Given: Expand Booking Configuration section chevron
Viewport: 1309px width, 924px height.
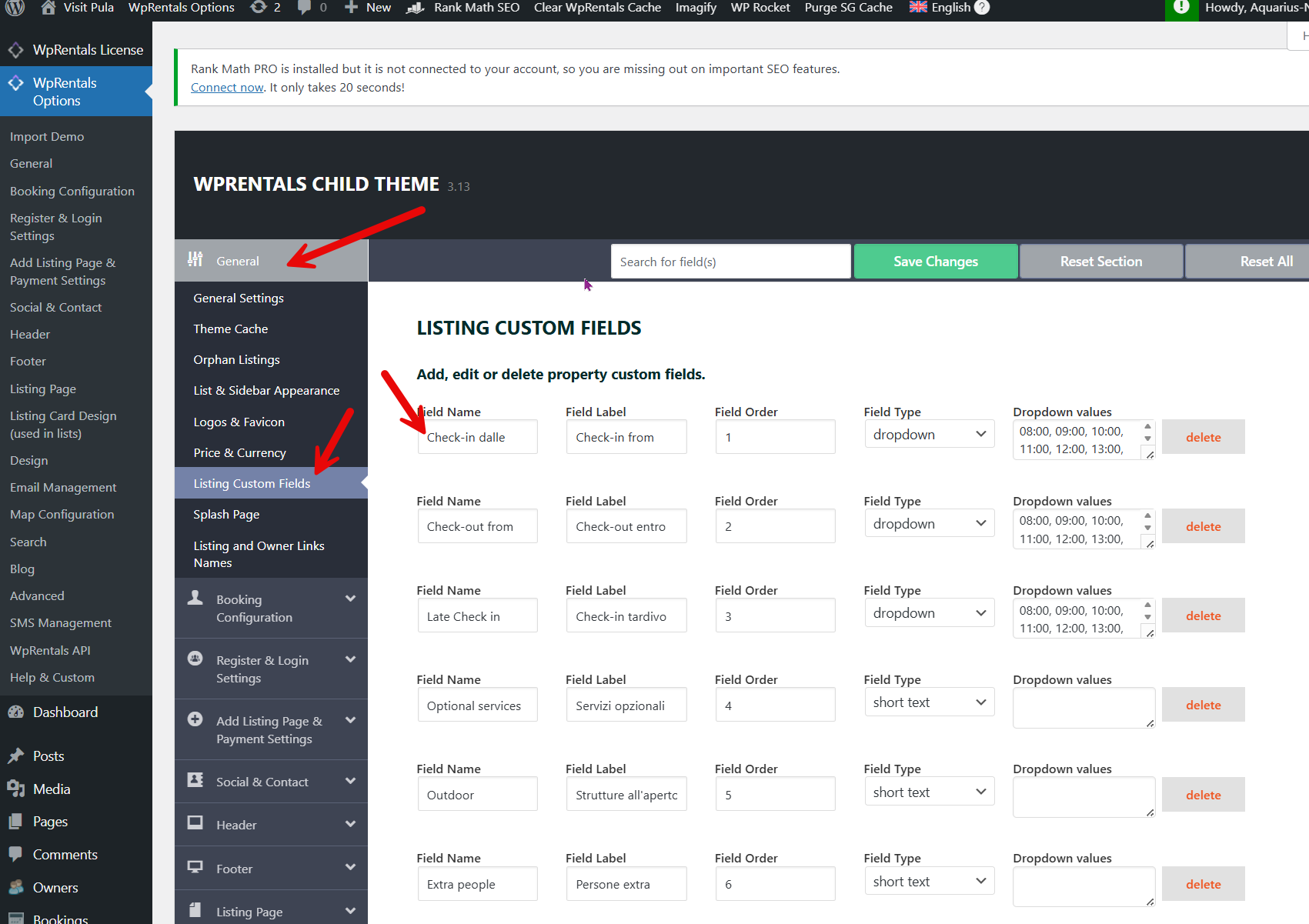Looking at the screenshot, I should click(x=350, y=599).
